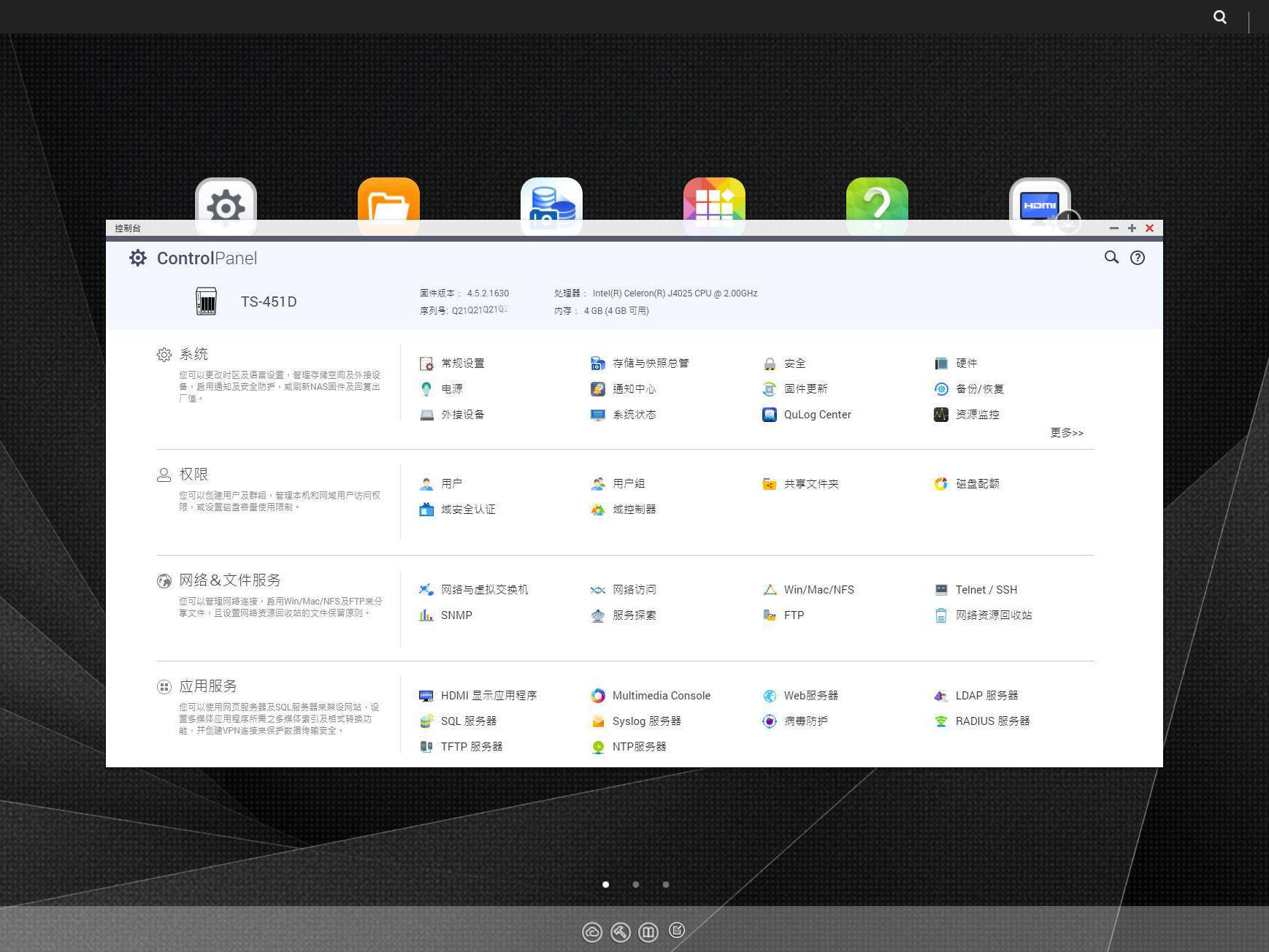This screenshot has width=1269, height=952.
Task: Open the Telnet / SSH settings
Action: pos(985,589)
